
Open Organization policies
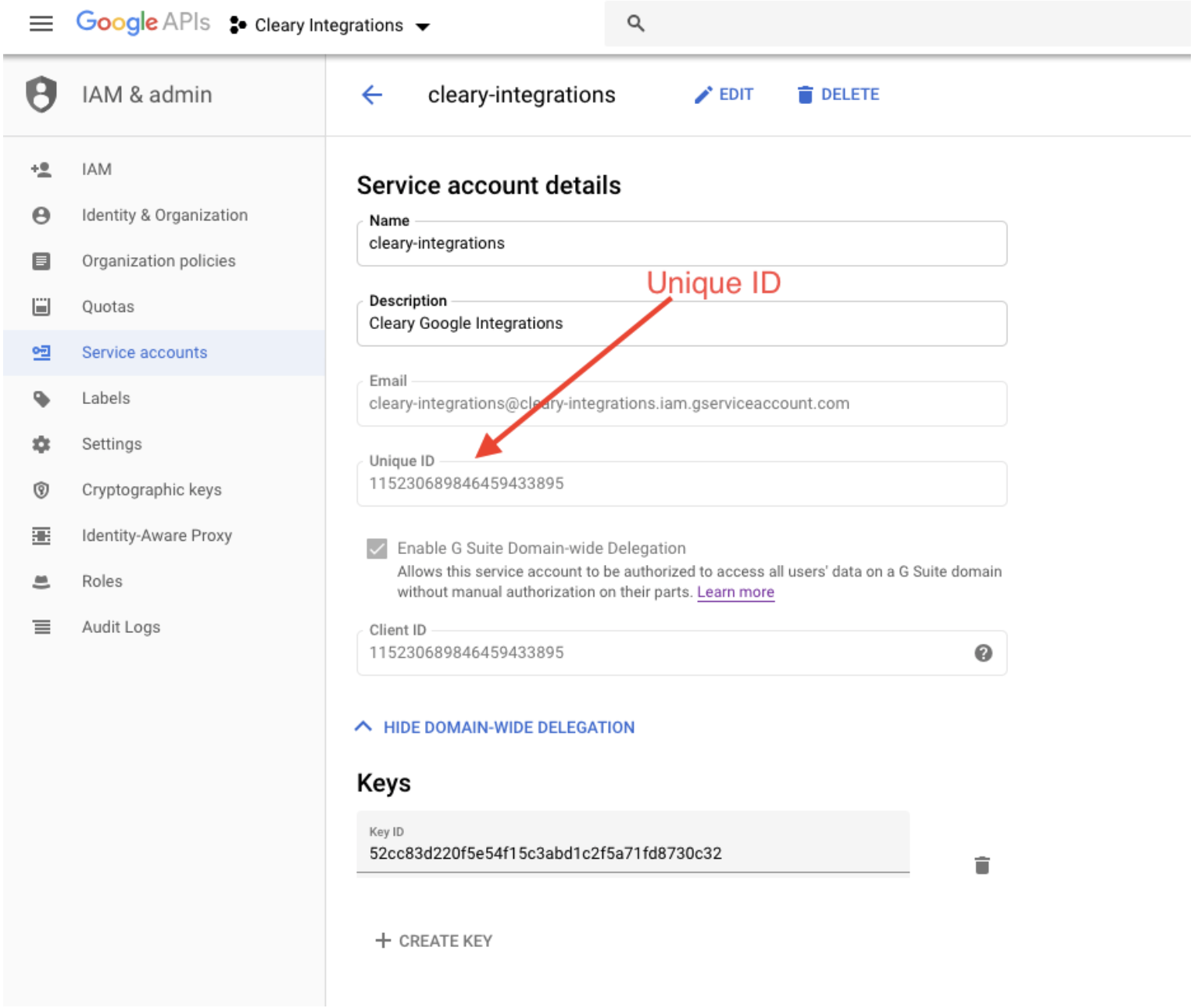[x=159, y=261]
